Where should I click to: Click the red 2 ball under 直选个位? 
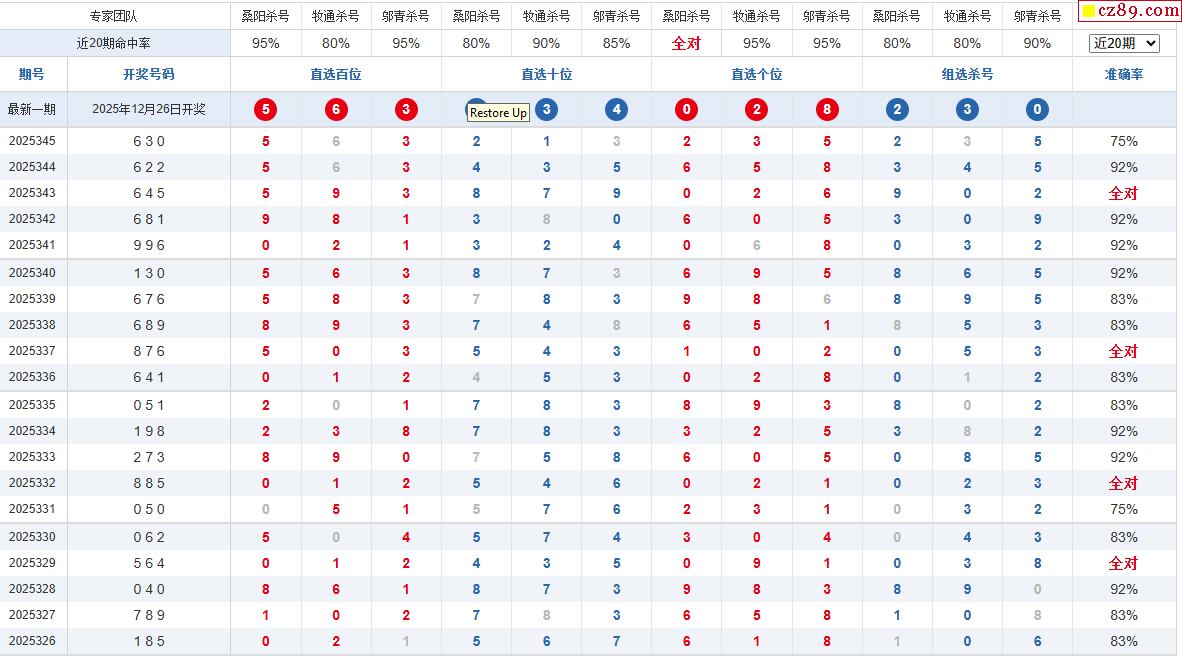[x=757, y=109]
